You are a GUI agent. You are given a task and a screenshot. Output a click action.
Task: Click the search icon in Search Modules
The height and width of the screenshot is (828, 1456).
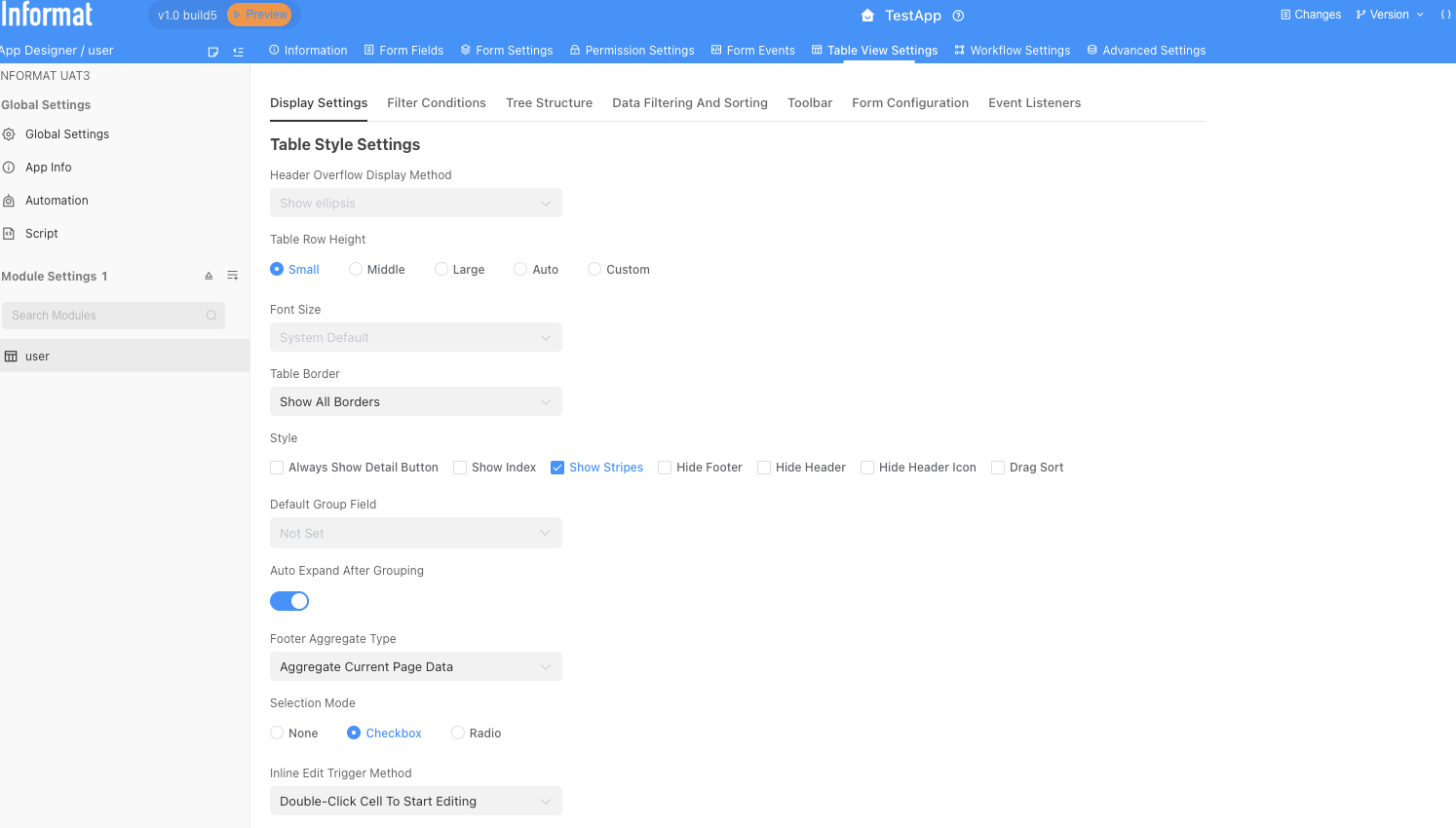pos(211,316)
